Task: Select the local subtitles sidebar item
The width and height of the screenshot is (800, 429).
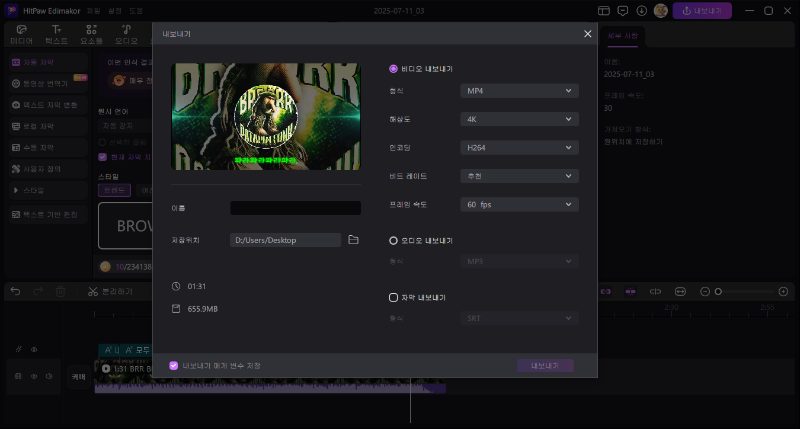Action: coord(48,126)
